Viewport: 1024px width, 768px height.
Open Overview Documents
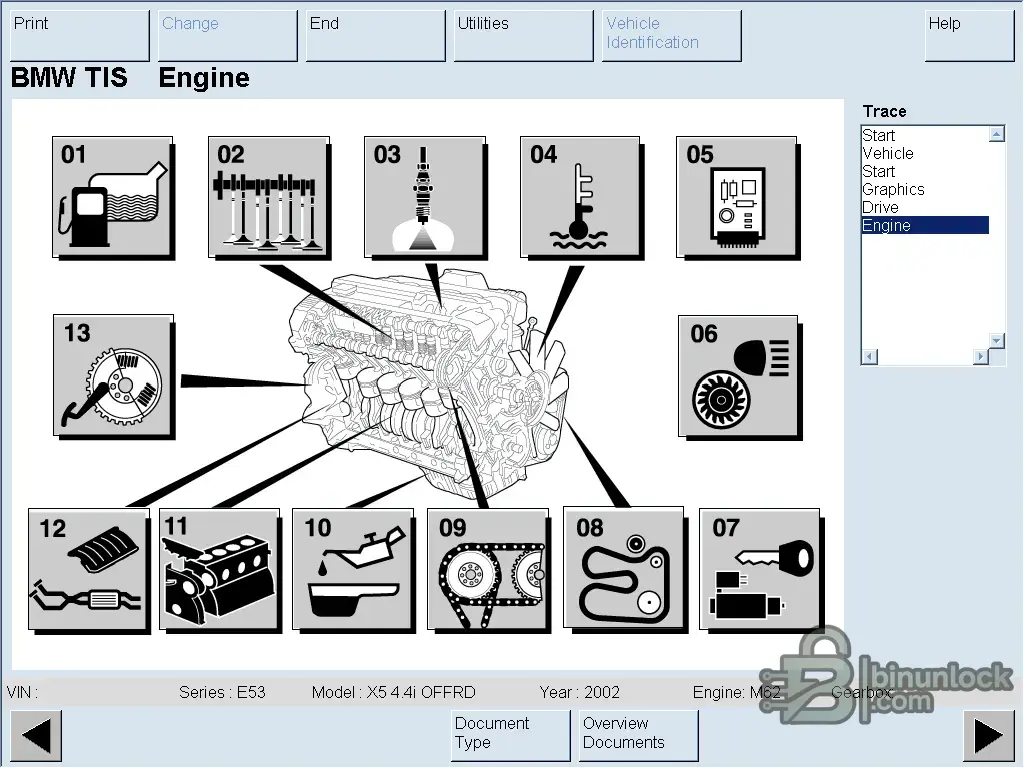(x=639, y=736)
